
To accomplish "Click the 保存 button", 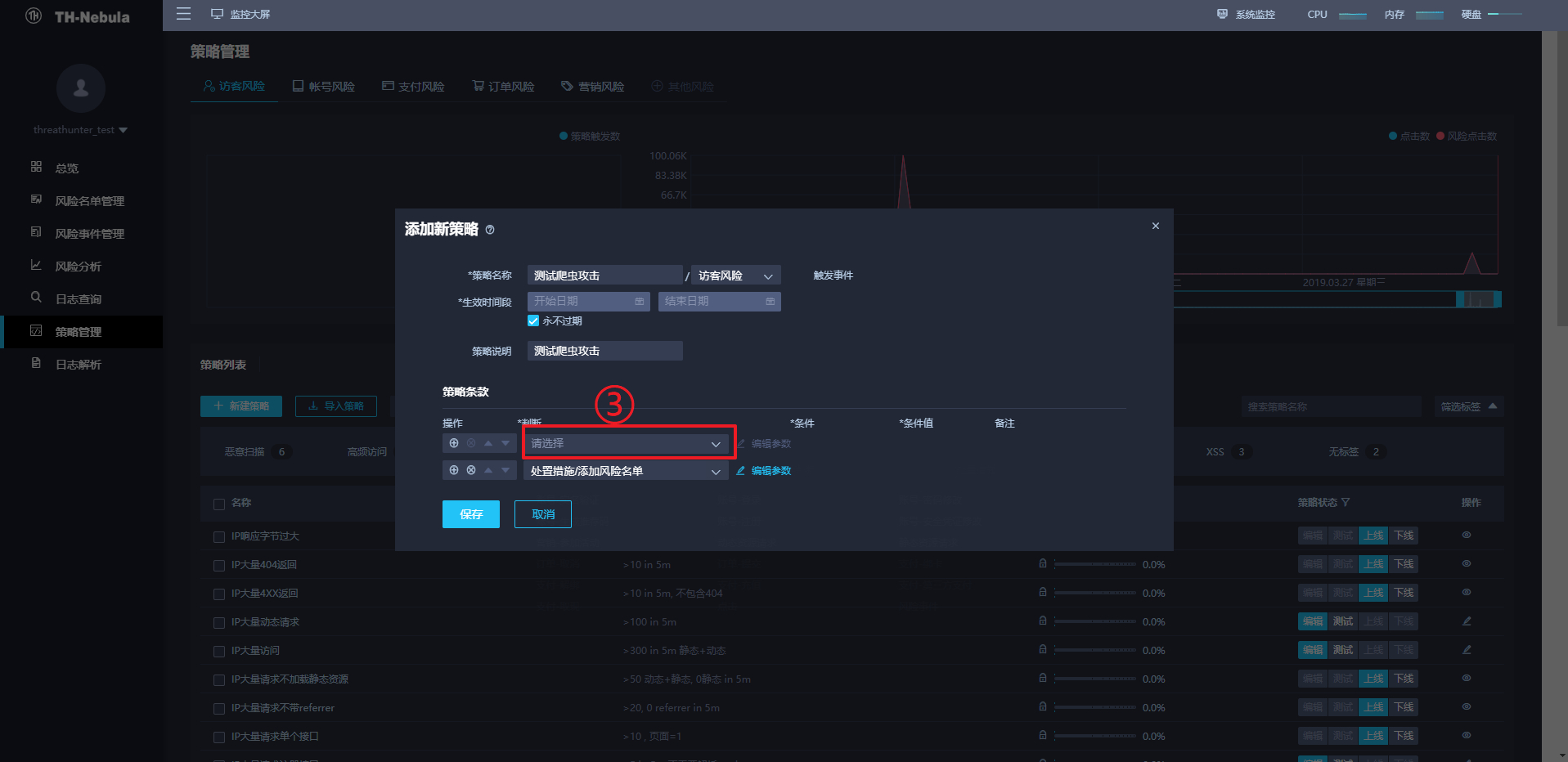I will tap(471, 514).
